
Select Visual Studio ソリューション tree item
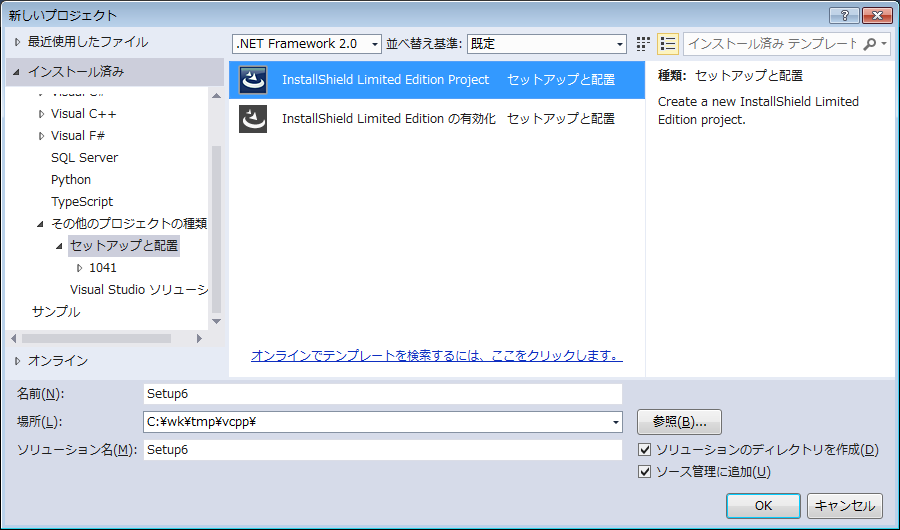click(x=138, y=290)
